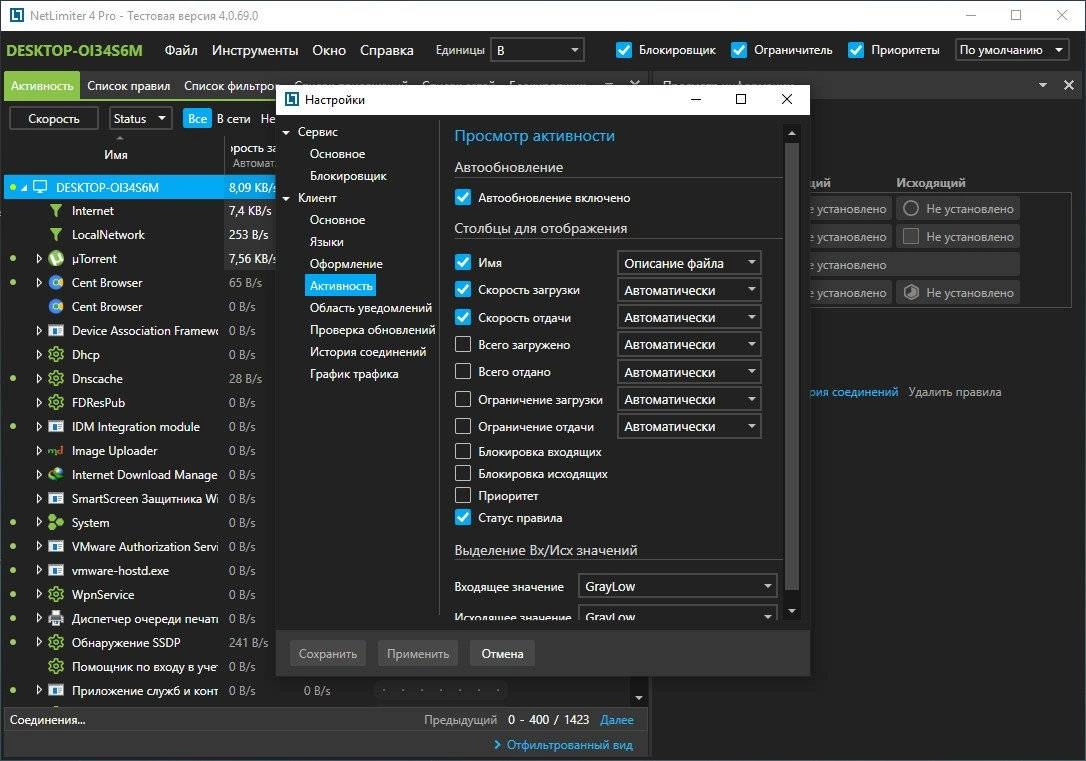The image size is (1086, 761).
Task: Click the Далее pagination link
Action: (x=616, y=719)
